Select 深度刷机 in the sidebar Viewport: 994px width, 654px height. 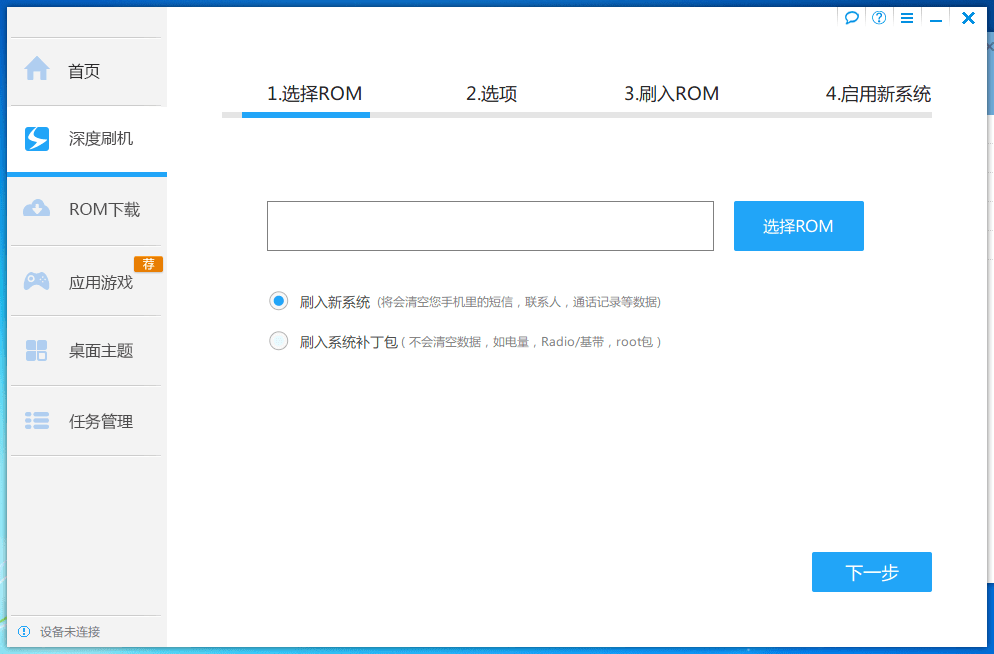click(x=87, y=139)
